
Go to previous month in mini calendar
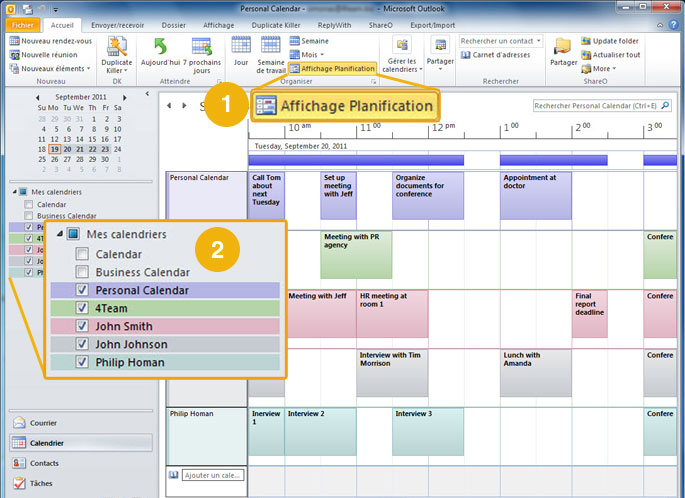pos(38,97)
